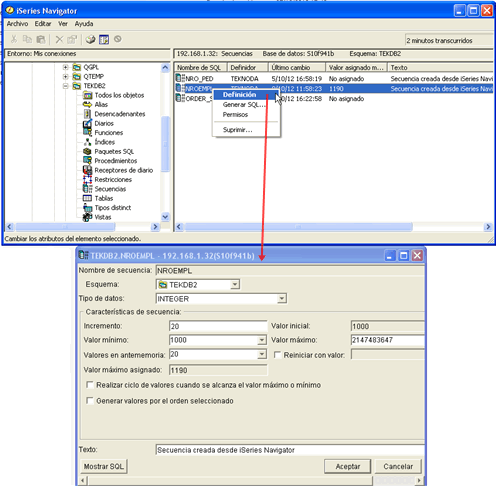Select the Paquetes SQL icon
This screenshot has width=496, height=486.
tap(87, 151)
